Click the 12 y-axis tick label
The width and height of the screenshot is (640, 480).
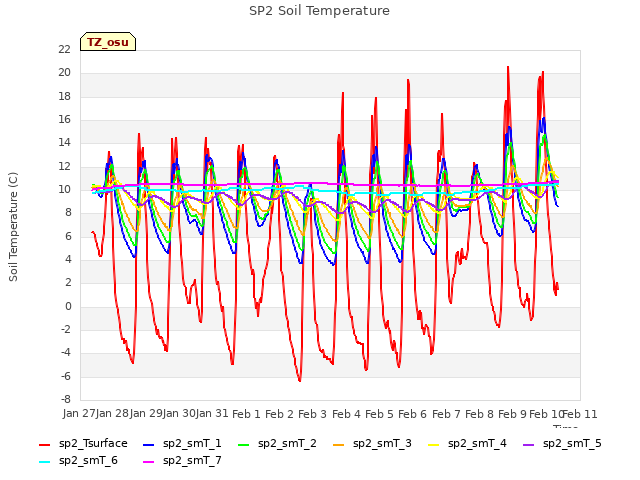tap(64, 167)
